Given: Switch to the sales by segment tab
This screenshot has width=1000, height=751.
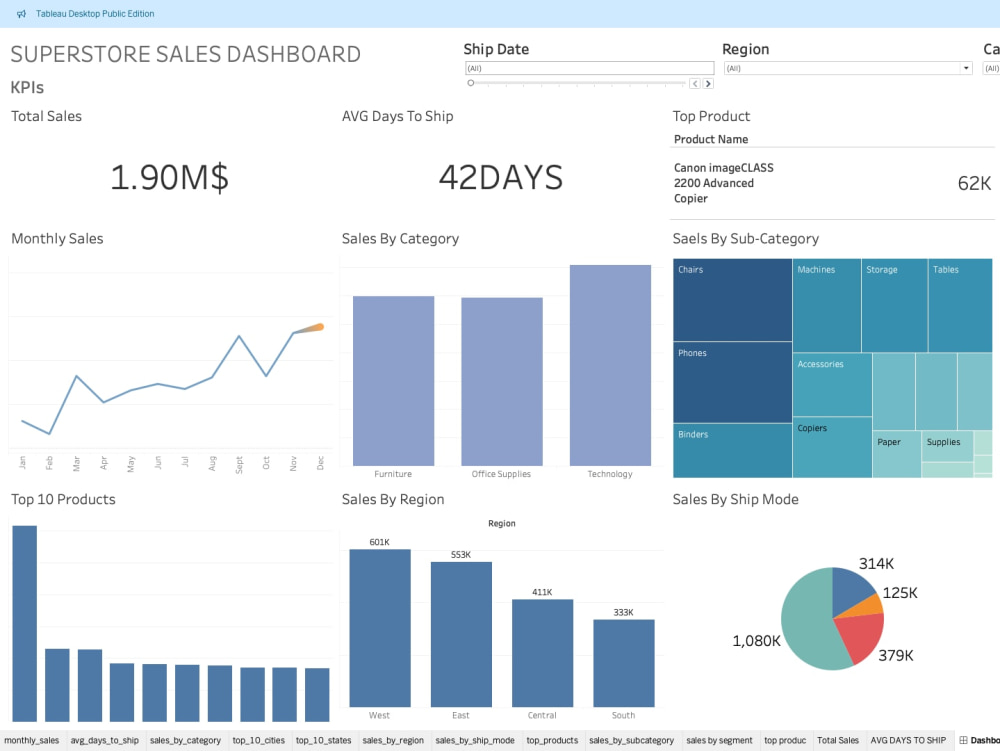Looking at the screenshot, I should 719,740.
